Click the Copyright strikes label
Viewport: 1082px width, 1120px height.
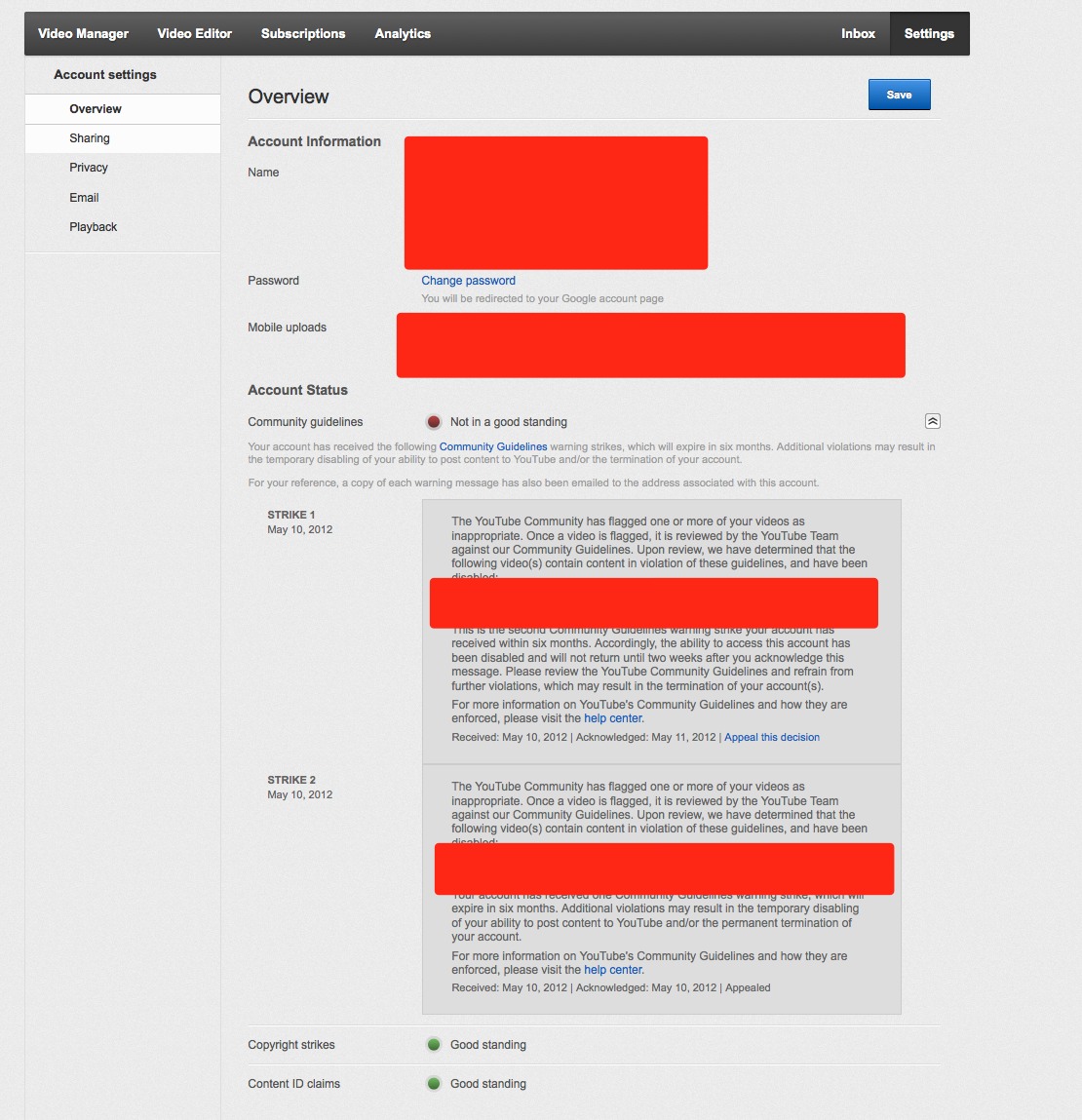[291, 1044]
